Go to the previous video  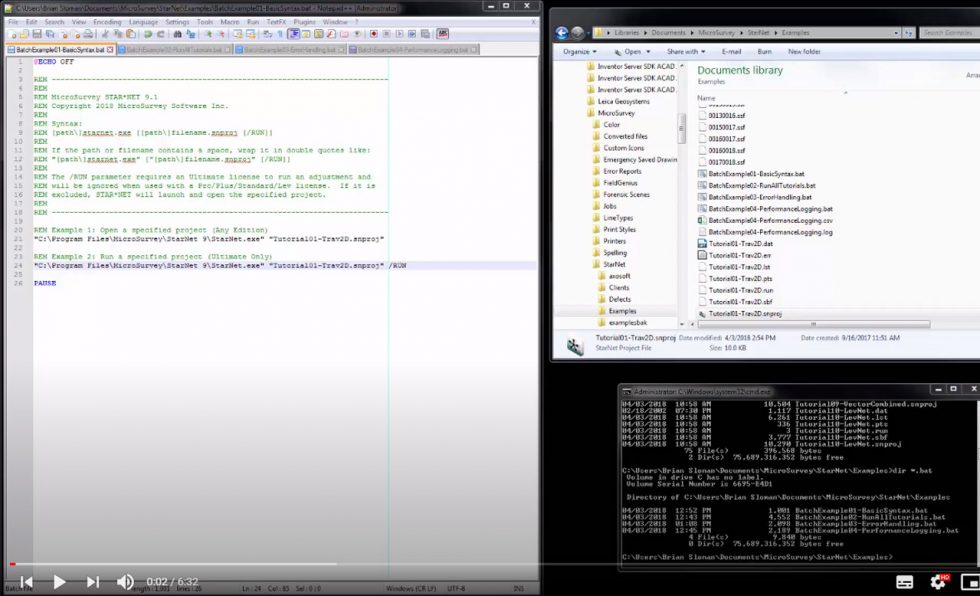27,581
